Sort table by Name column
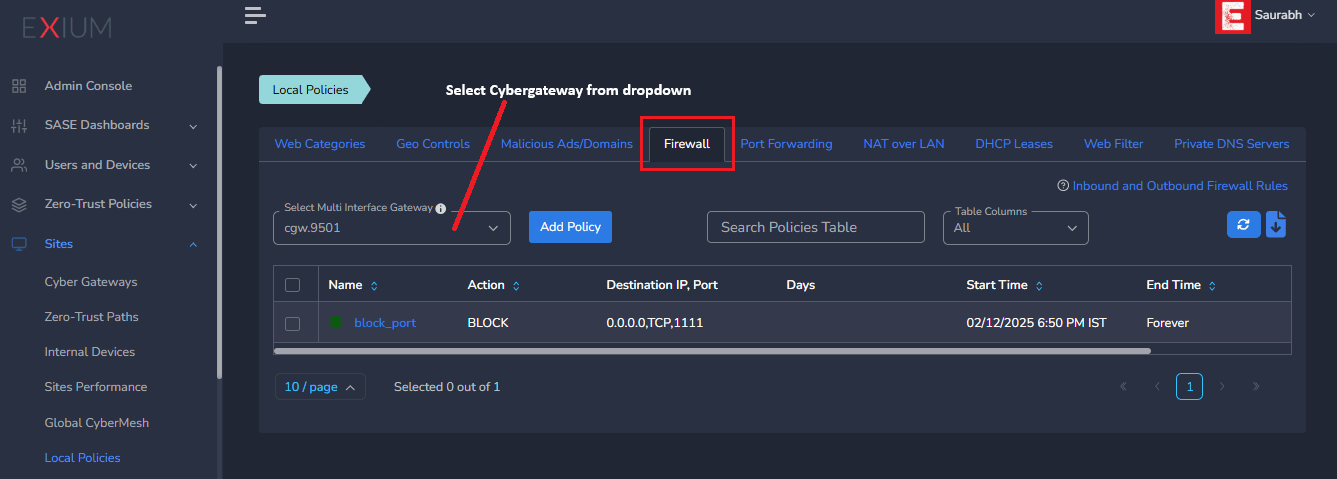Screen dimensions: 1337x479 coord(374,286)
